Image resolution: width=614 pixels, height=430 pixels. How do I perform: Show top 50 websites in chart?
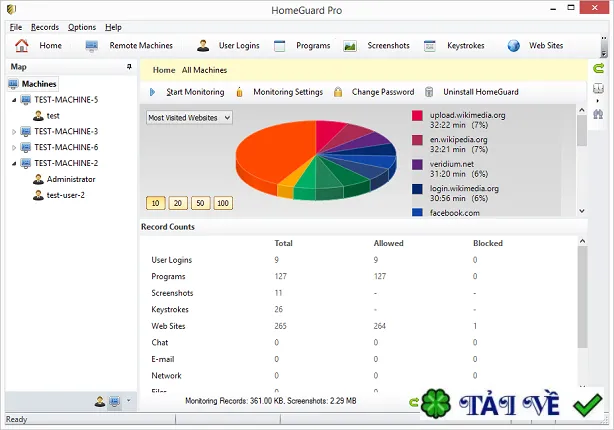200,203
